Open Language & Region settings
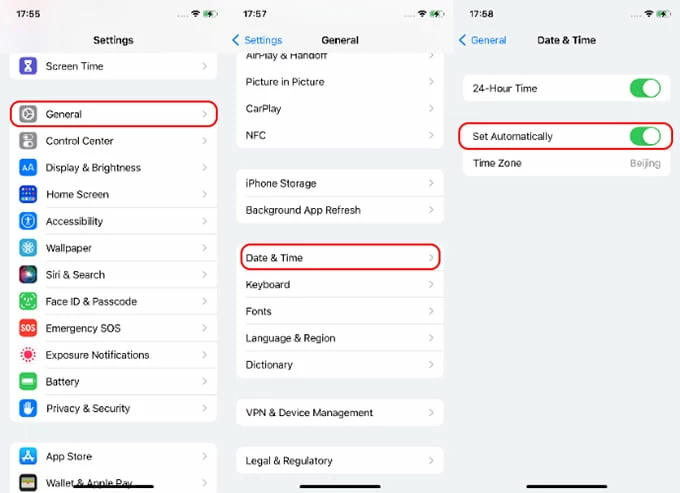 click(x=340, y=338)
